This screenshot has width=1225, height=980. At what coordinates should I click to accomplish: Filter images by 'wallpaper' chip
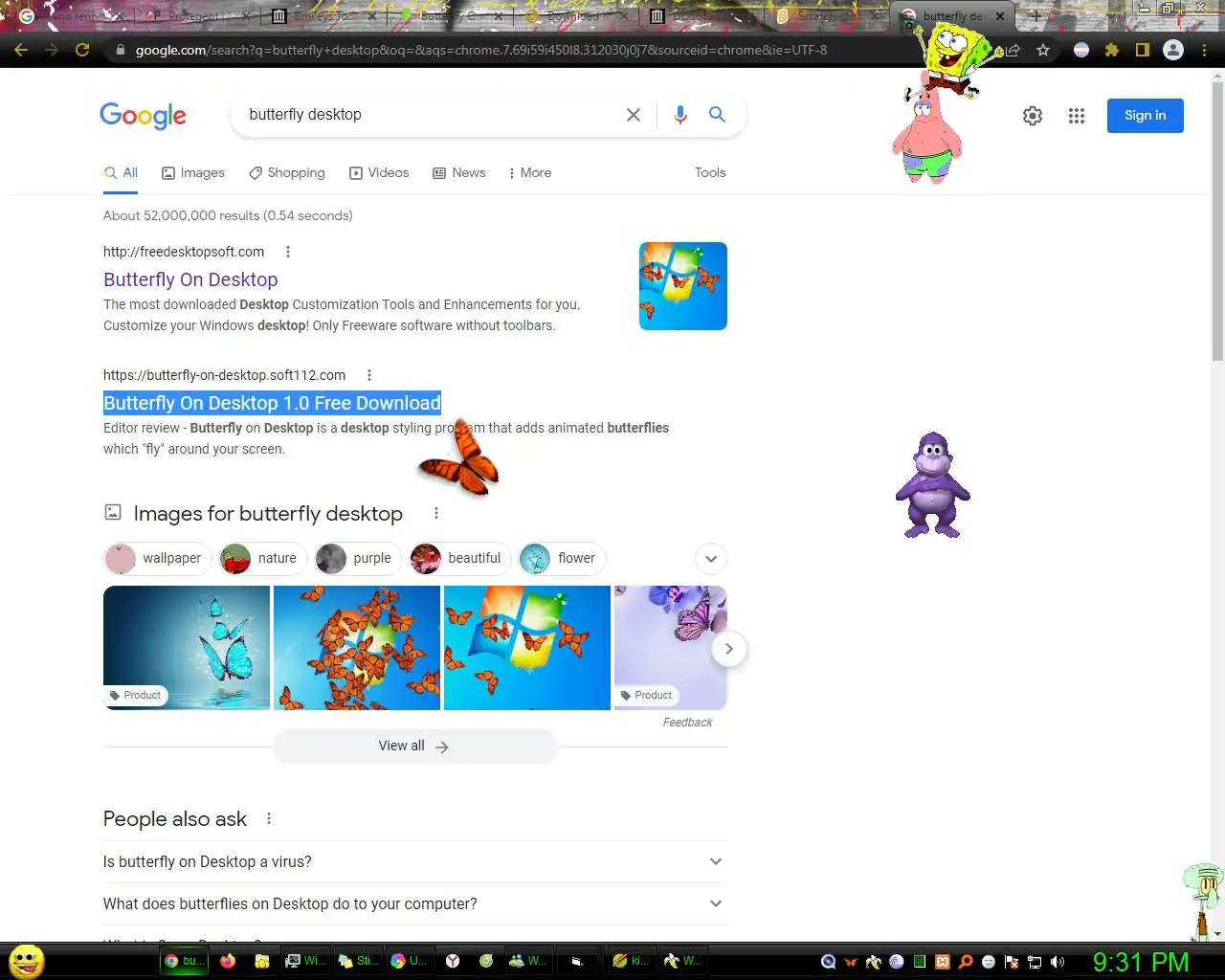coord(157,559)
